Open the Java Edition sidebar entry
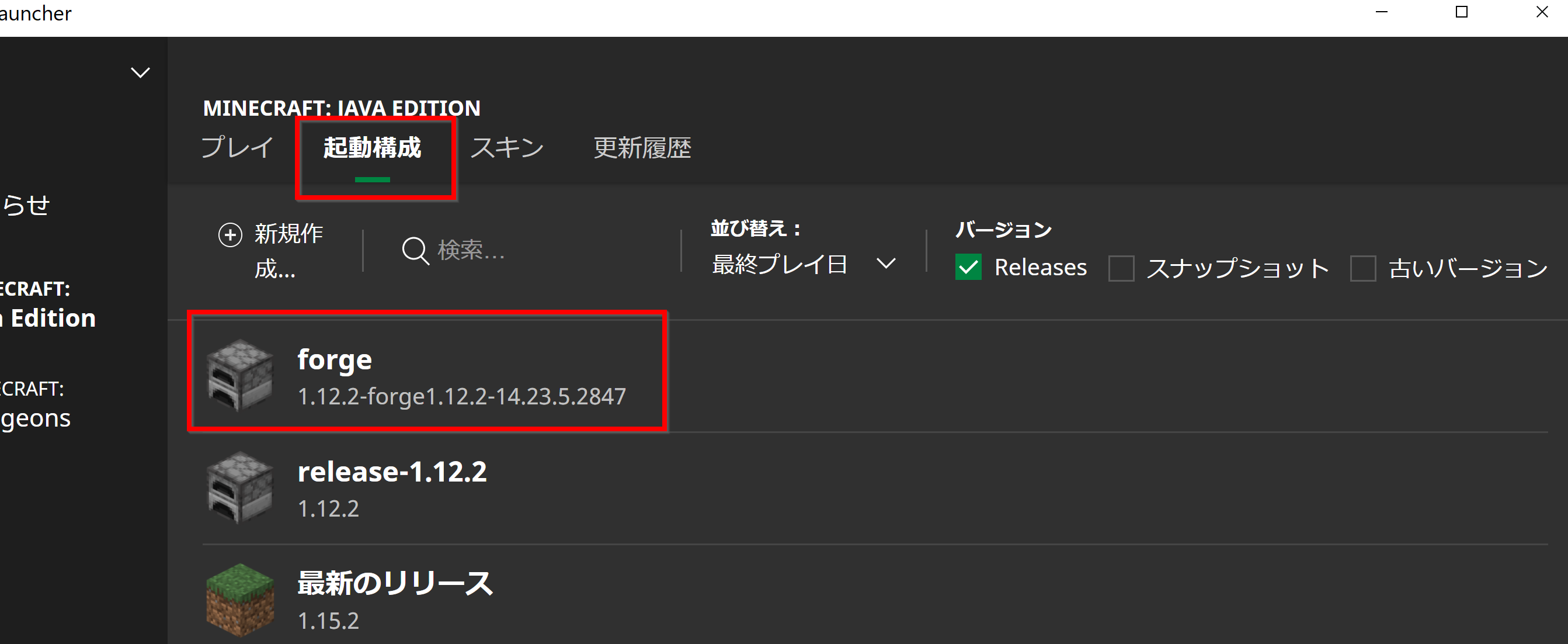Viewport: 1568px width, 644px height. pos(47,303)
